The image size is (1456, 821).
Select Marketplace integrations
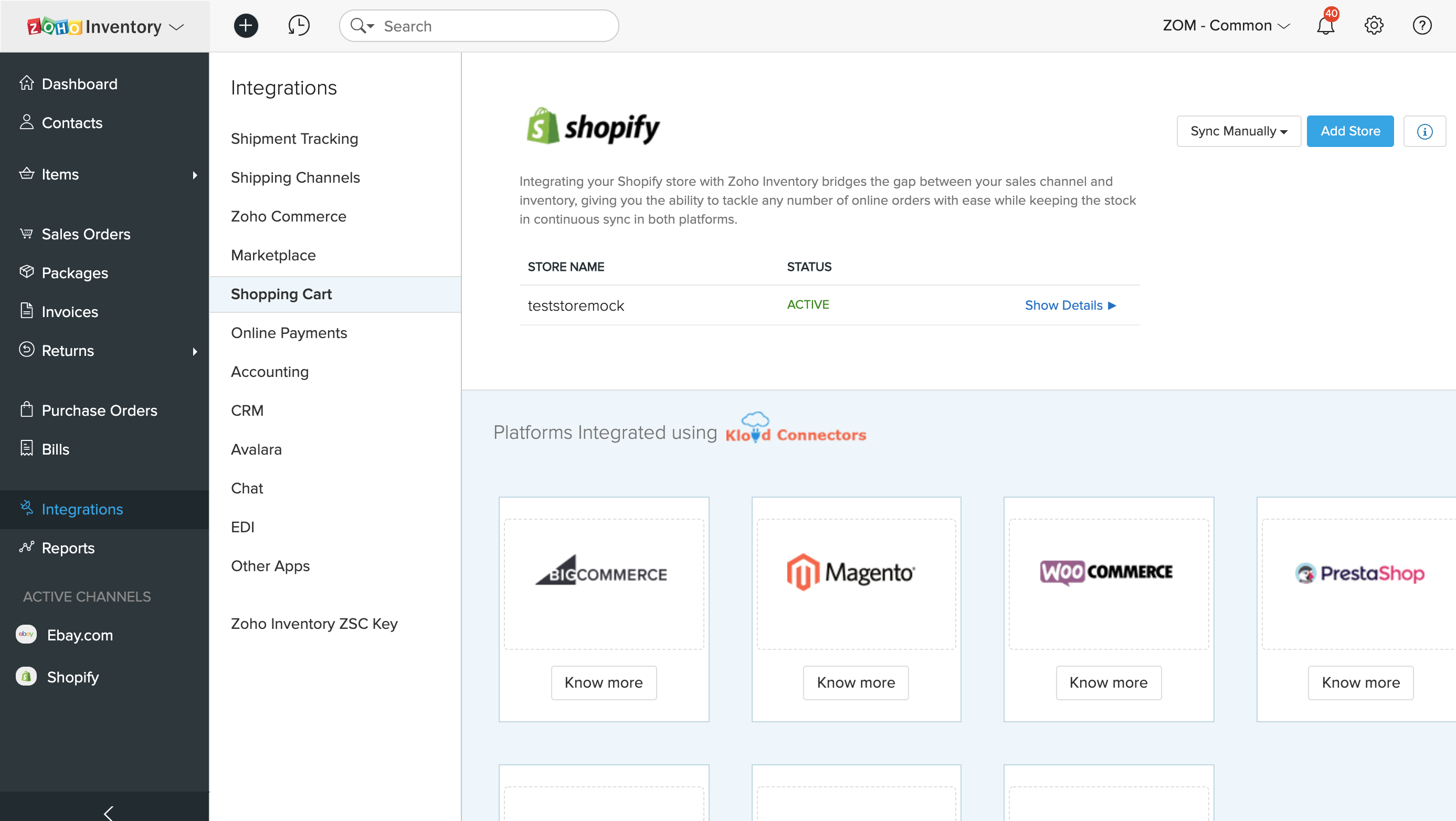(273, 255)
